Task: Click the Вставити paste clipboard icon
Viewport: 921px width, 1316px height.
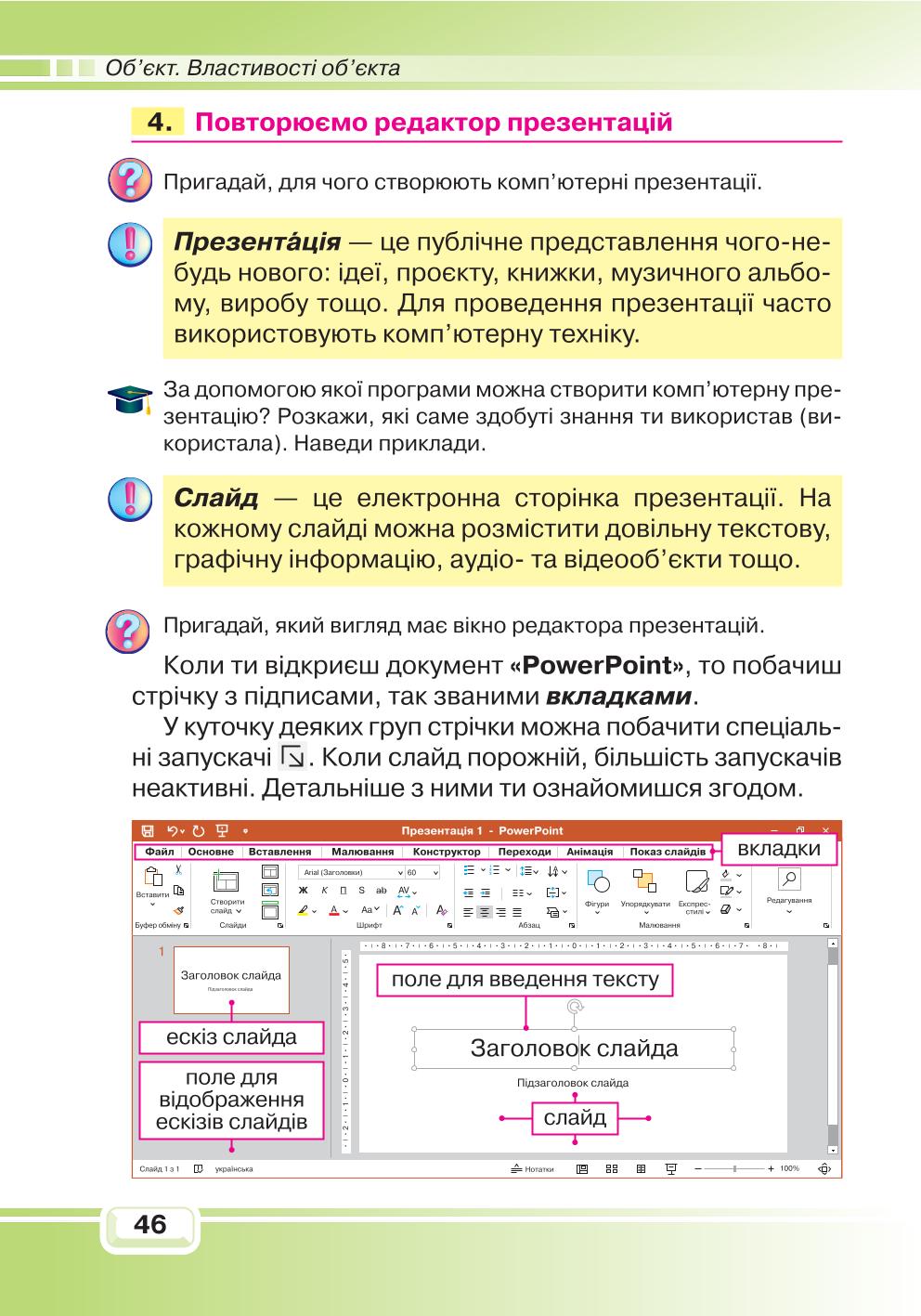Action: point(154,876)
